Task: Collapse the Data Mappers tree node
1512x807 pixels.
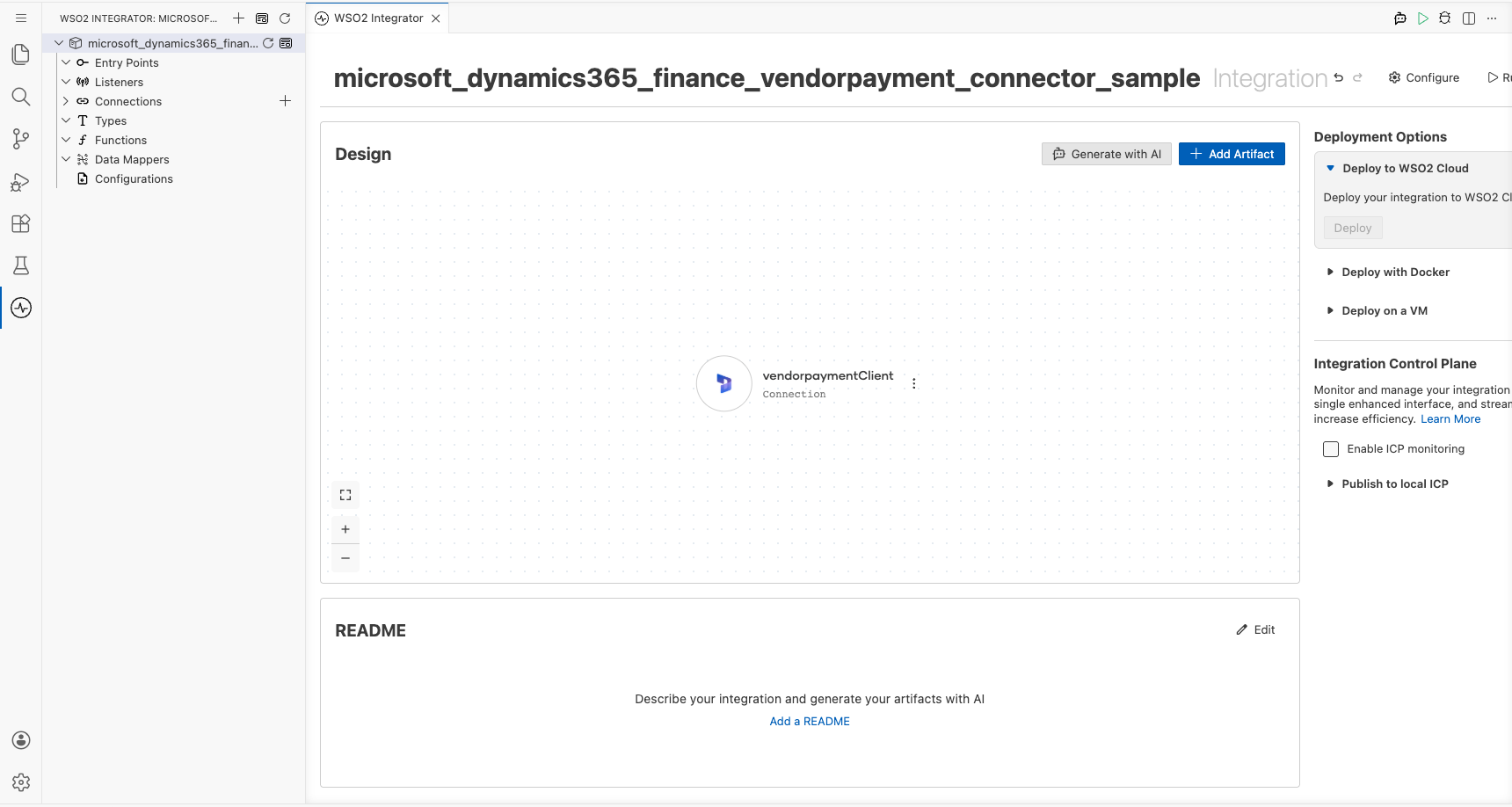Action: point(66,159)
